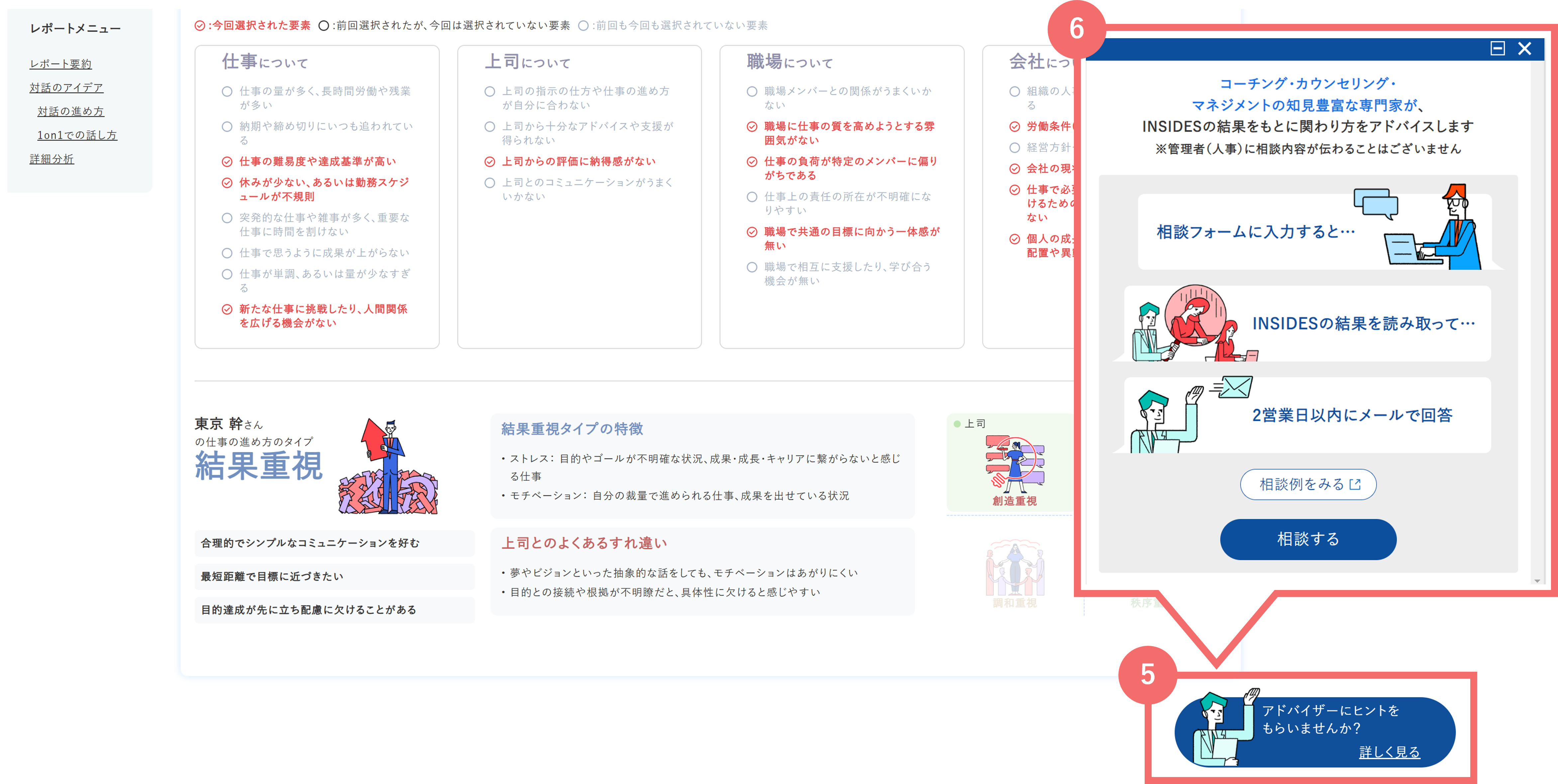Click the 職場について card heading
1558x784 pixels.
point(790,61)
